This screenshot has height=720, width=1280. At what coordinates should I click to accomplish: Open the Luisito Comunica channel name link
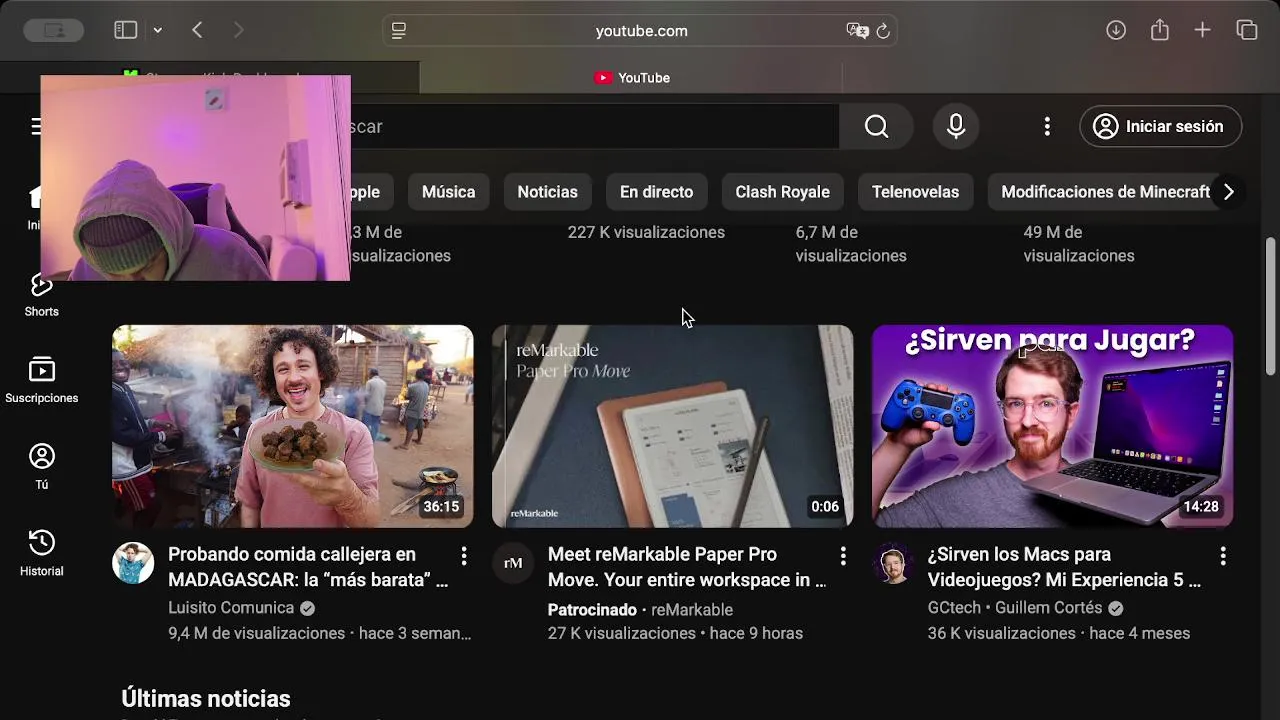point(231,608)
